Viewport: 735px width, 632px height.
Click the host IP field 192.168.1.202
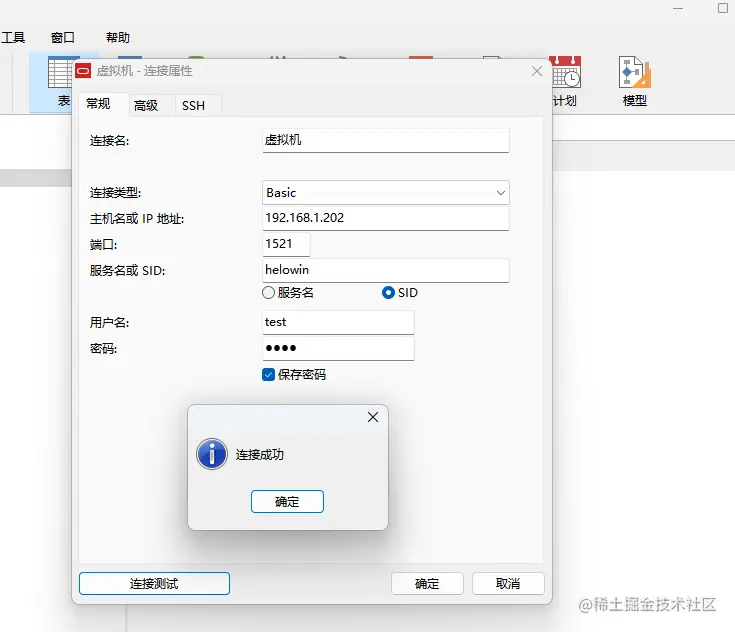tap(385, 218)
